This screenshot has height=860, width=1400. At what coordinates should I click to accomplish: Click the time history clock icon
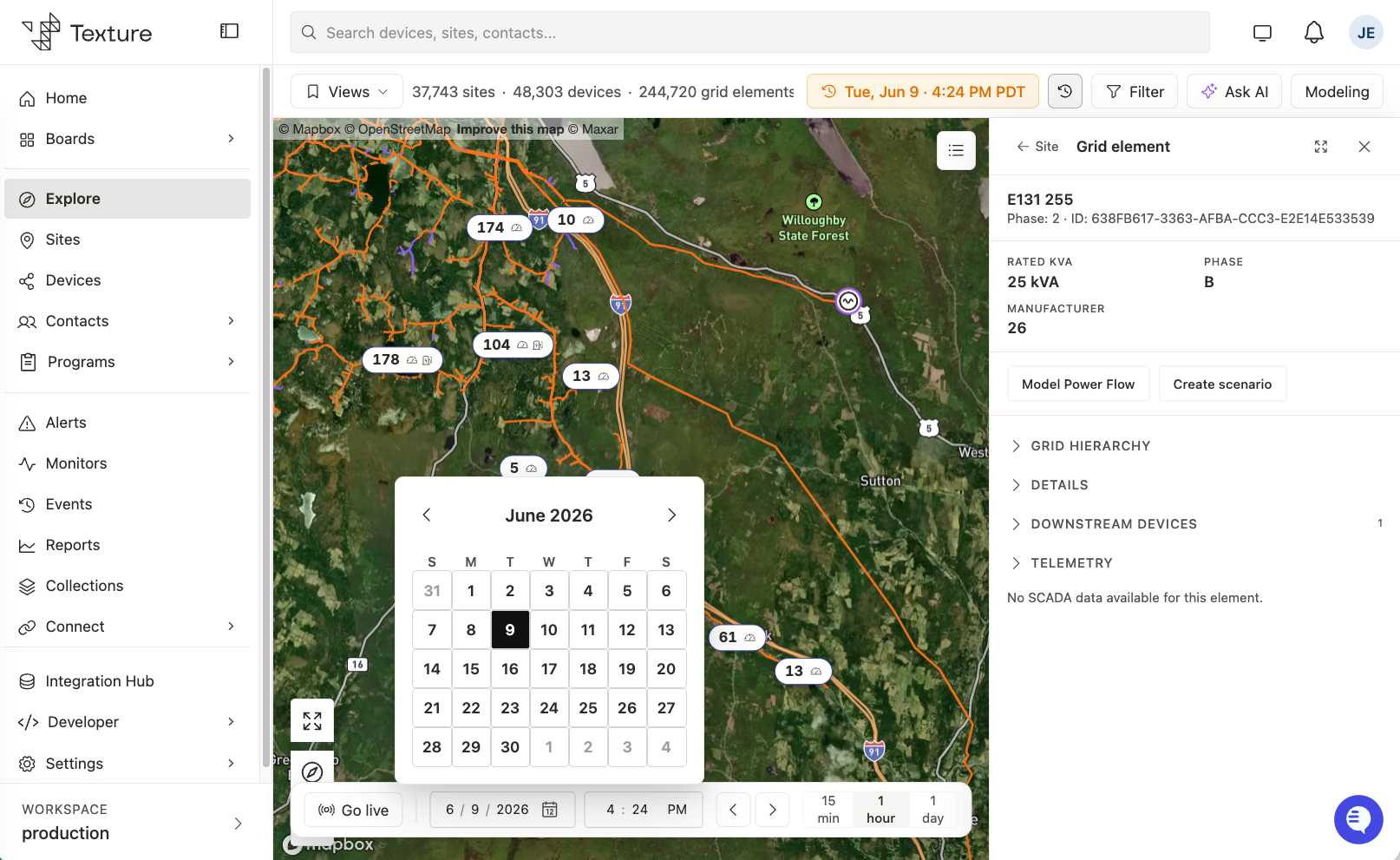pos(1065,91)
